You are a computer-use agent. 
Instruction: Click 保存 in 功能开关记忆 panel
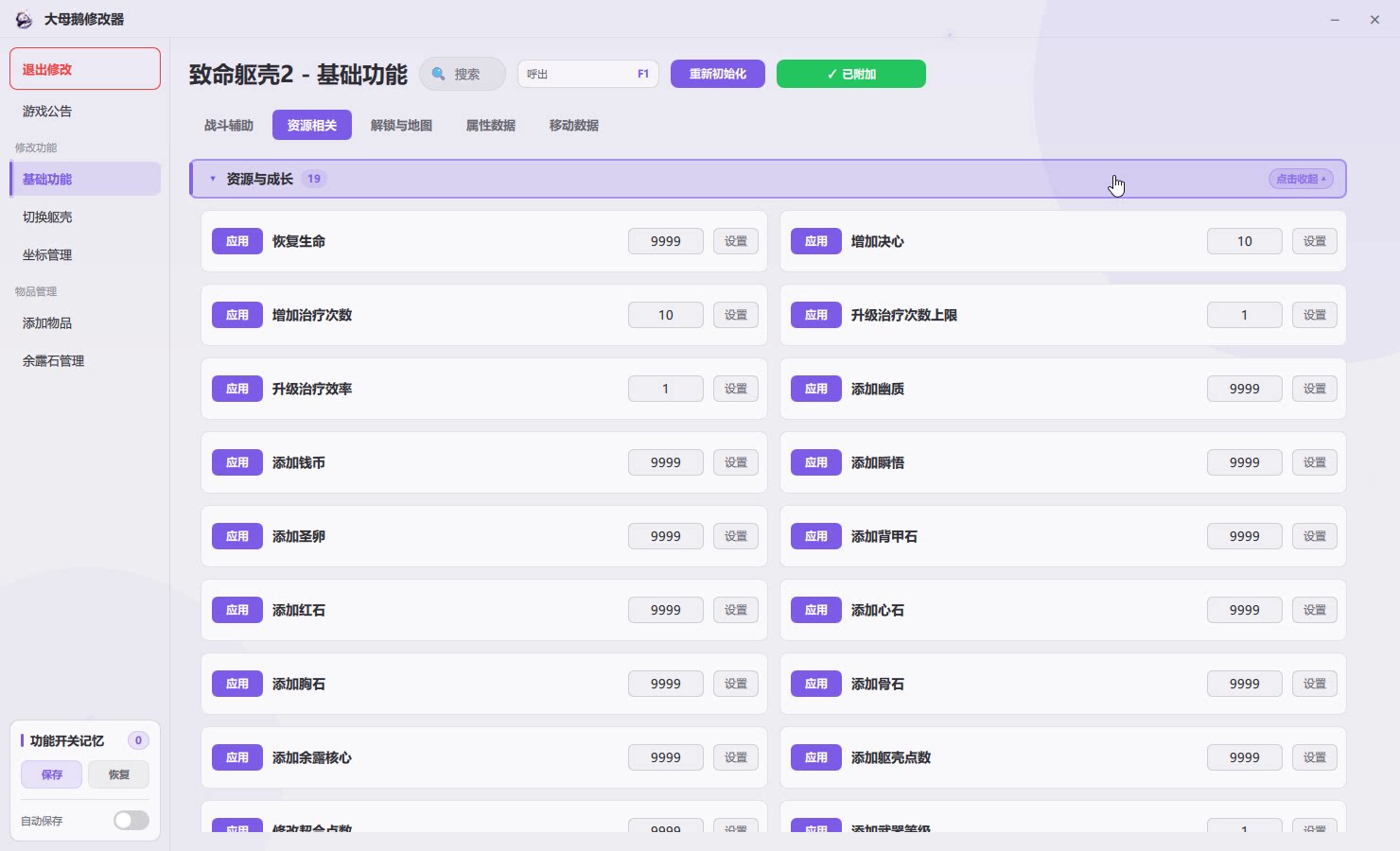(x=52, y=774)
